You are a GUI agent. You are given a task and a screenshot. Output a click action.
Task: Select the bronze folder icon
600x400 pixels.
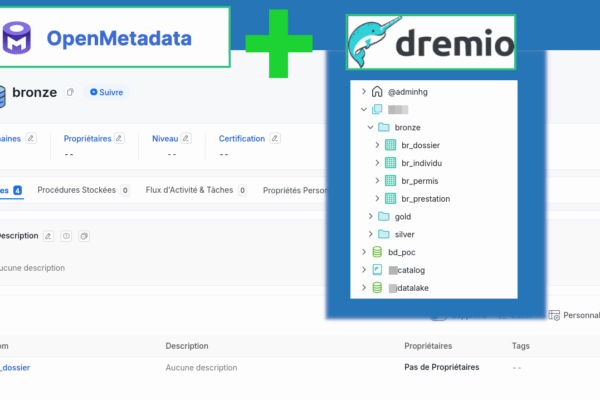[383, 127]
